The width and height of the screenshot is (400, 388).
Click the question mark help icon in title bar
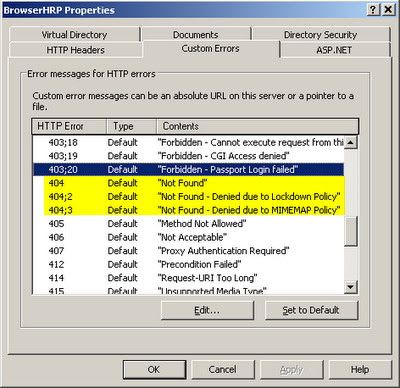pos(373,10)
